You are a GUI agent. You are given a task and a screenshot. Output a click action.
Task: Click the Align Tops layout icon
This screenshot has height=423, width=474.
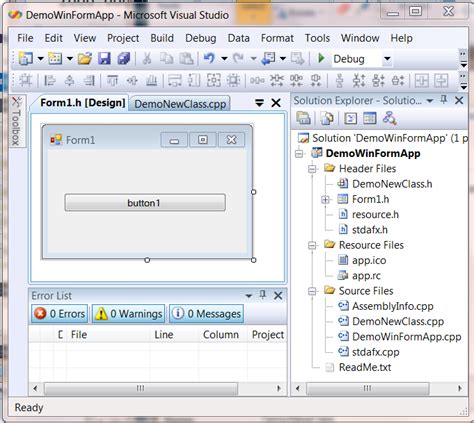click(x=113, y=80)
